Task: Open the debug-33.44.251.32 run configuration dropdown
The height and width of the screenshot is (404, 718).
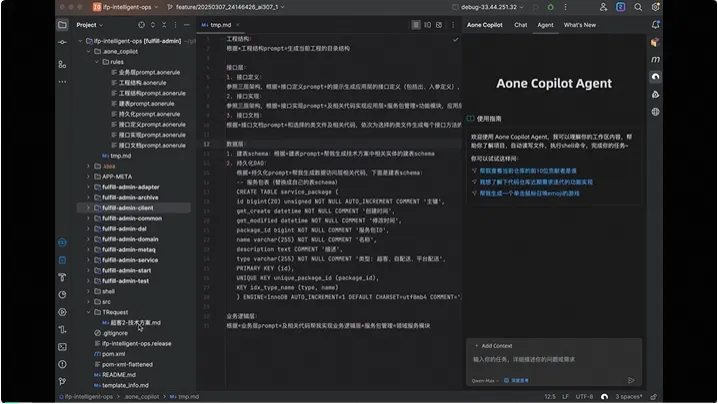Action: pyautogui.click(x=488, y=7)
